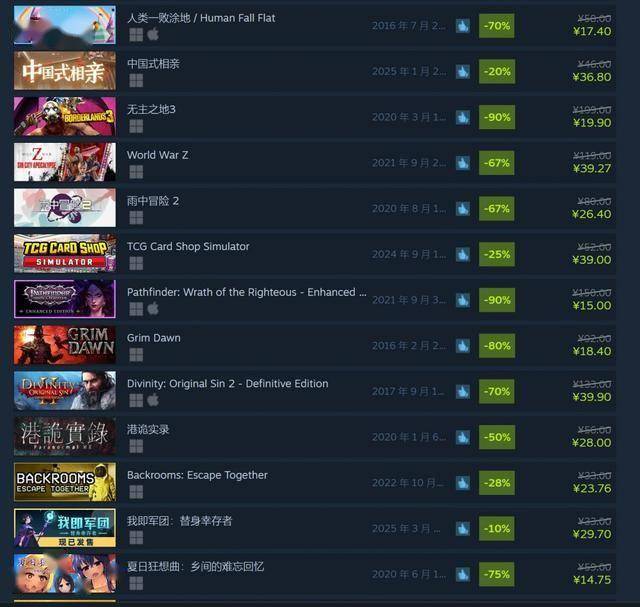The image size is (640, 607).
Task: Click the Windows icon under TCG Card Shop Simulator
Action: pyautogui.click(x=136, y=264)
